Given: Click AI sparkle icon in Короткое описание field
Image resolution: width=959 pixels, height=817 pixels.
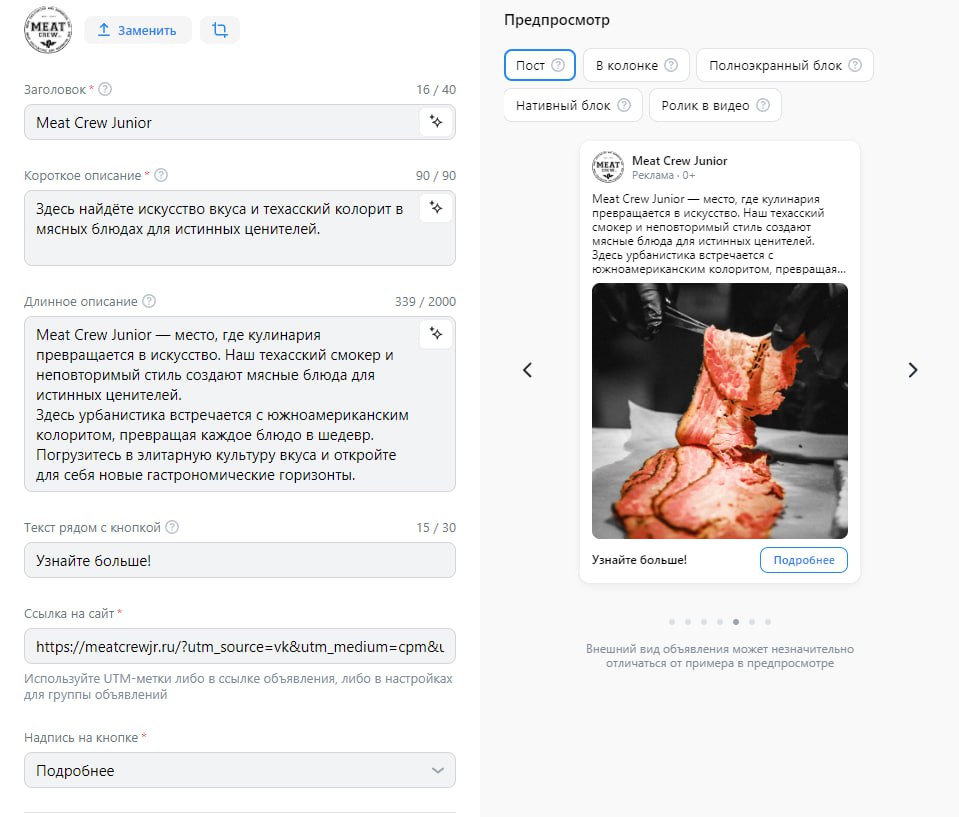Looking at the screenshot, I should [436, 208].
